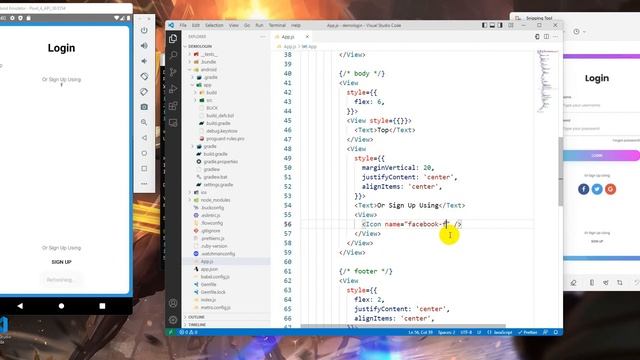The width and height of the screenshot is (640, 360).
Task: Expand the TIMELINE section
Action: click(x=227, y=325)
